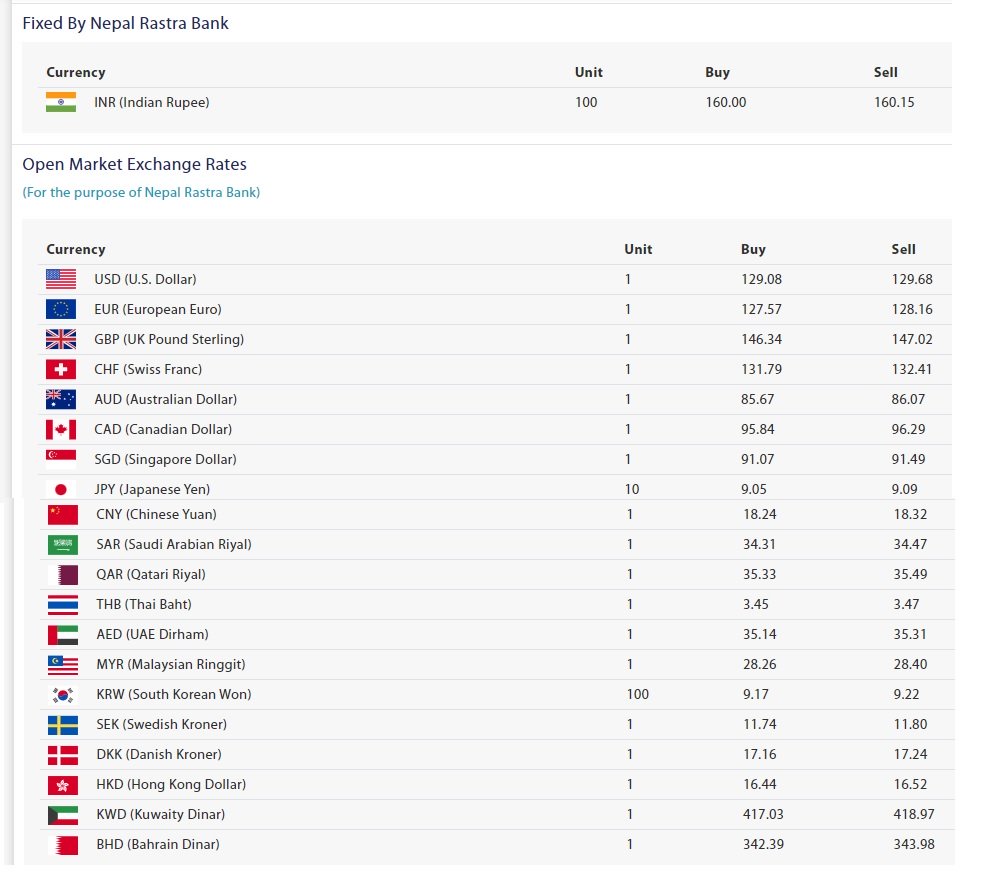This screenshot has height=876, width=988.
Task: Click the Bahrain Dinar sell rate 343.98
Action: coord(913,844)
